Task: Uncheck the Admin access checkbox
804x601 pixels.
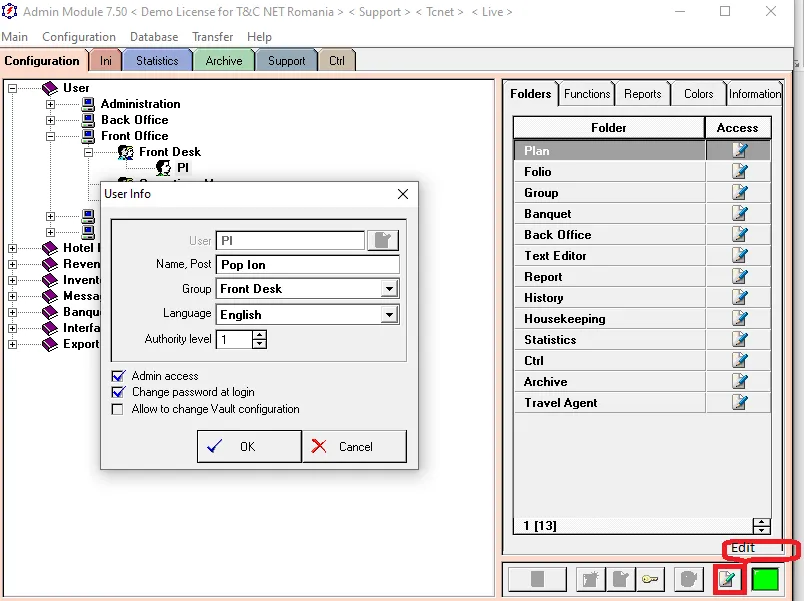Action: [x=118, y=376]
